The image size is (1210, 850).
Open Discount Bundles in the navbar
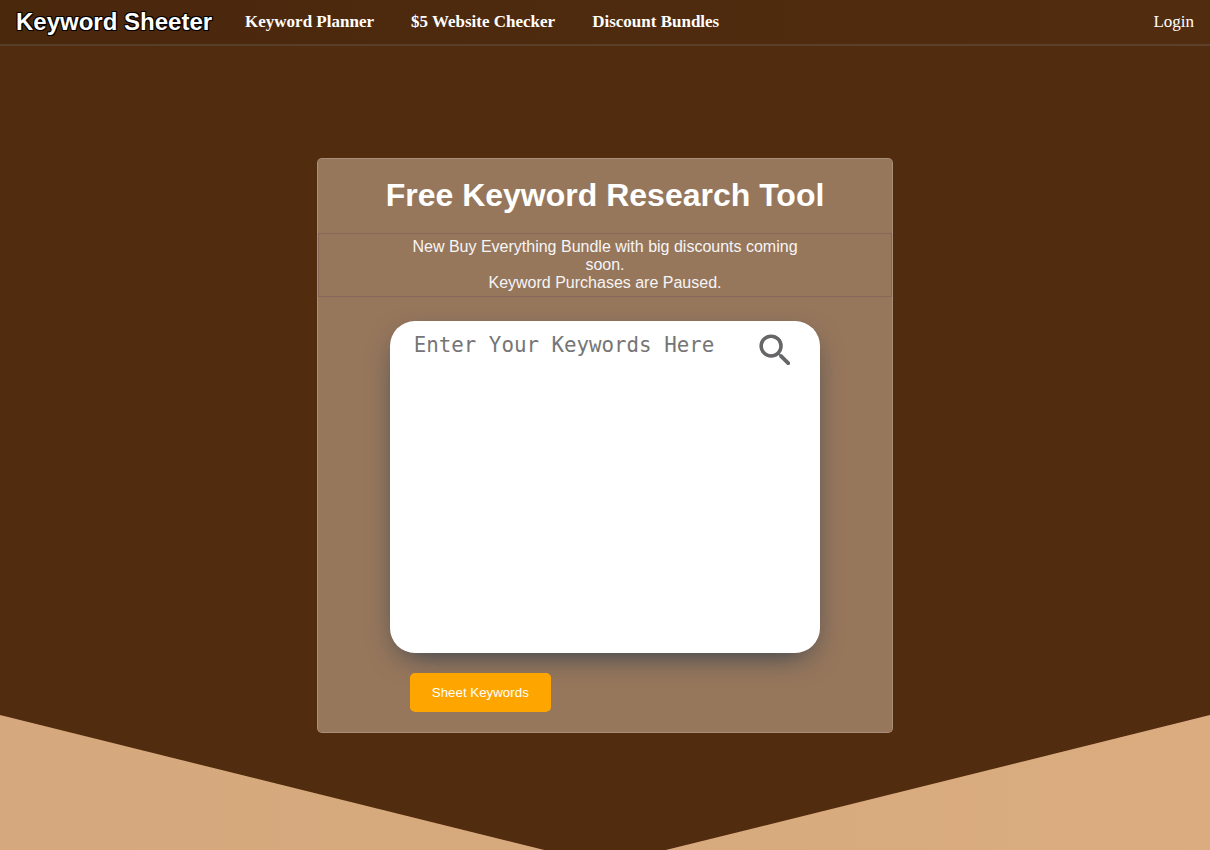tap(655, 22)
